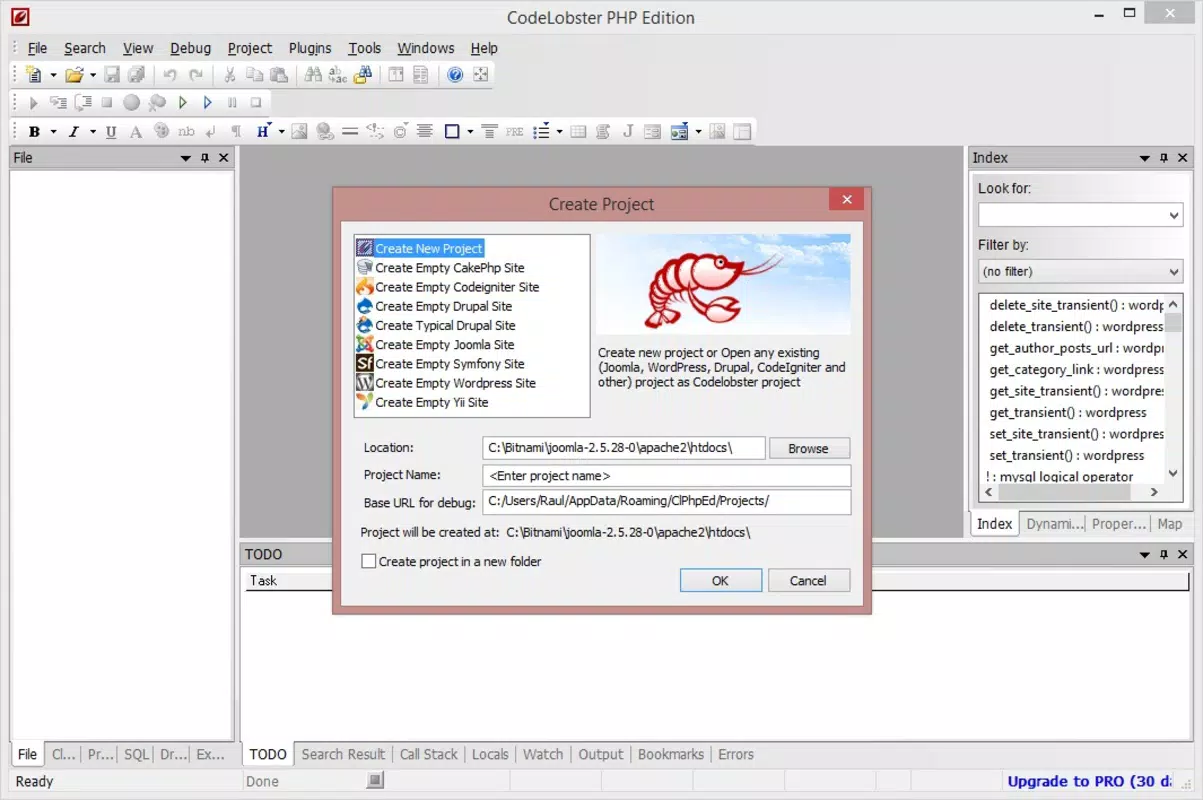The width and height of the screenshot is (1203, 800).
Task: Expand the New file dropdown arrow
Action: click(x=53, y=75)
